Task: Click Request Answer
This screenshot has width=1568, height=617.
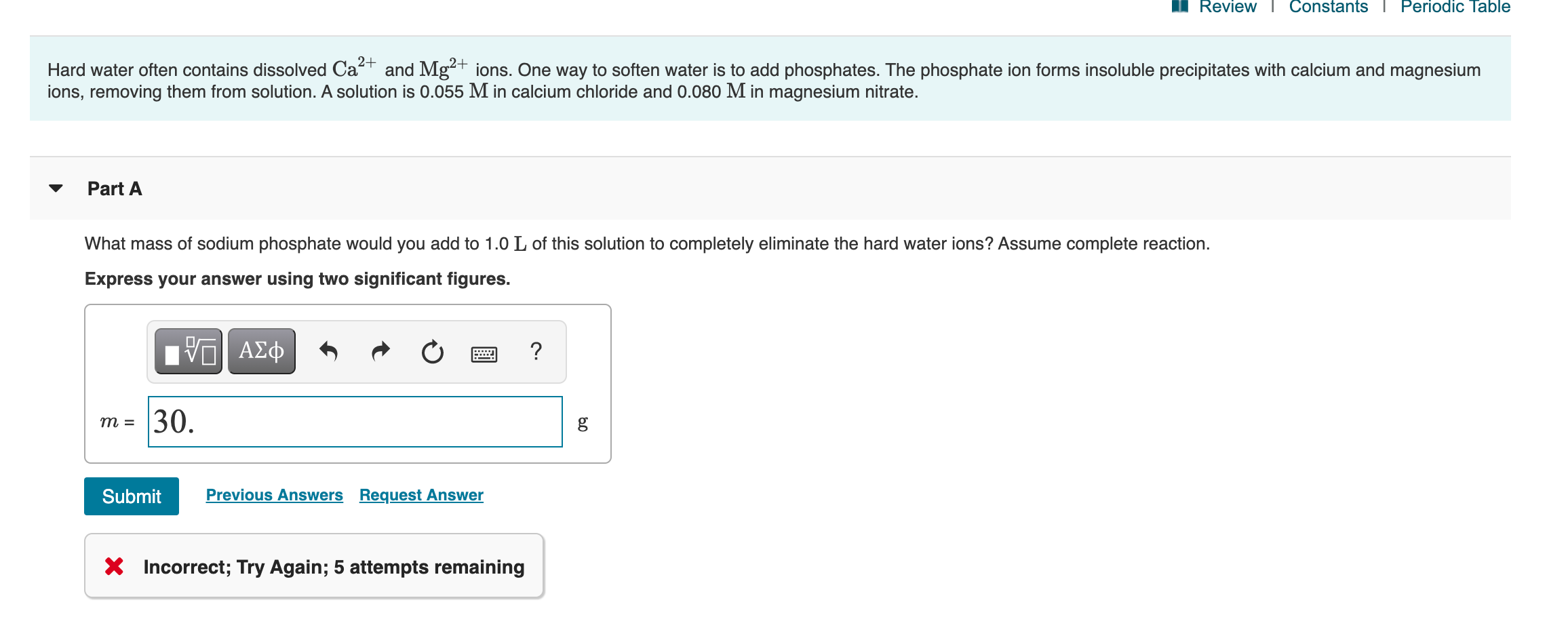Action: 420,494
